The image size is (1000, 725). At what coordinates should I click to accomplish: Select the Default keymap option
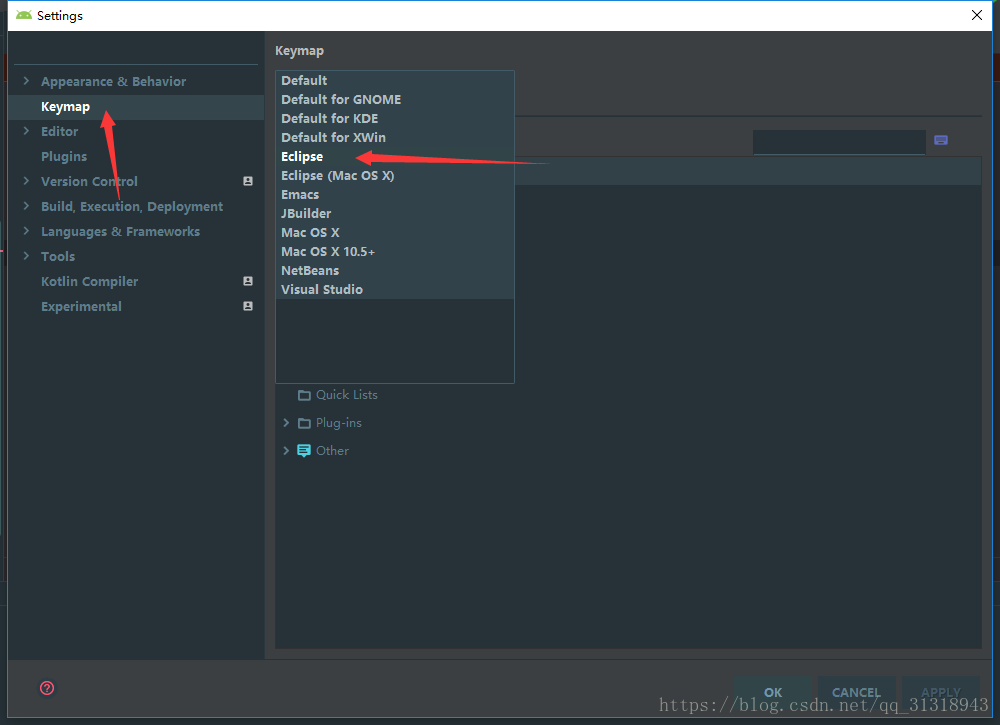point(395,80)
